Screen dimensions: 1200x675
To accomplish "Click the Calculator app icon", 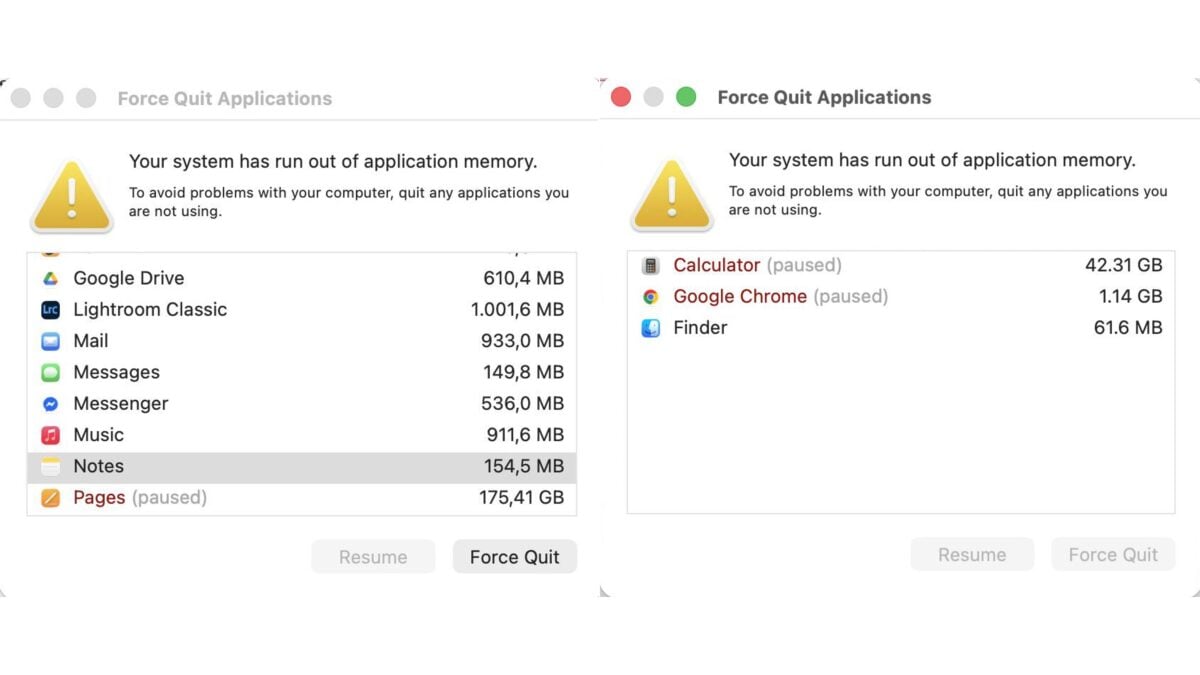I will [x=651, y=266].
